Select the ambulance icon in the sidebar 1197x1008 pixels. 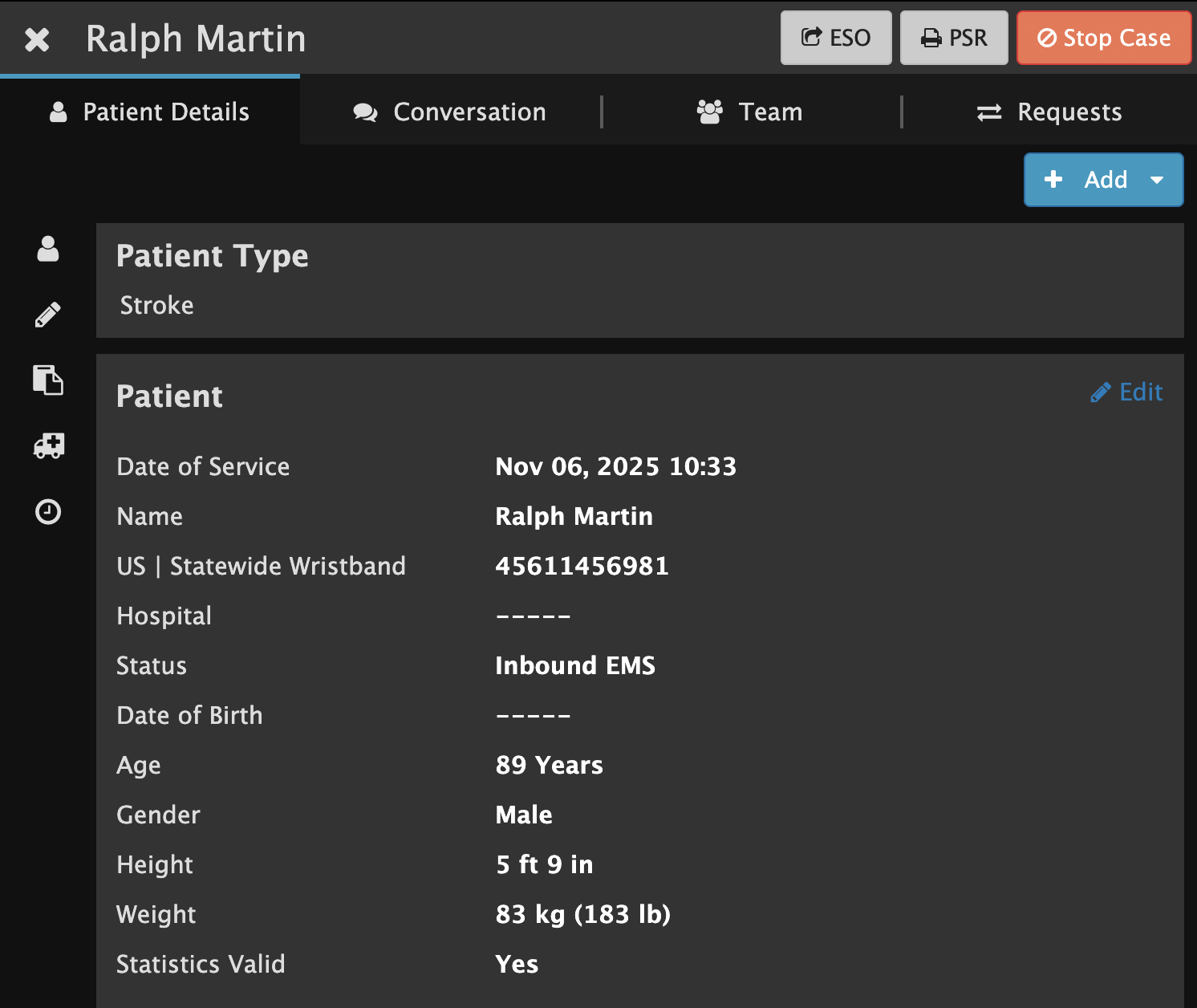[48, 445]
